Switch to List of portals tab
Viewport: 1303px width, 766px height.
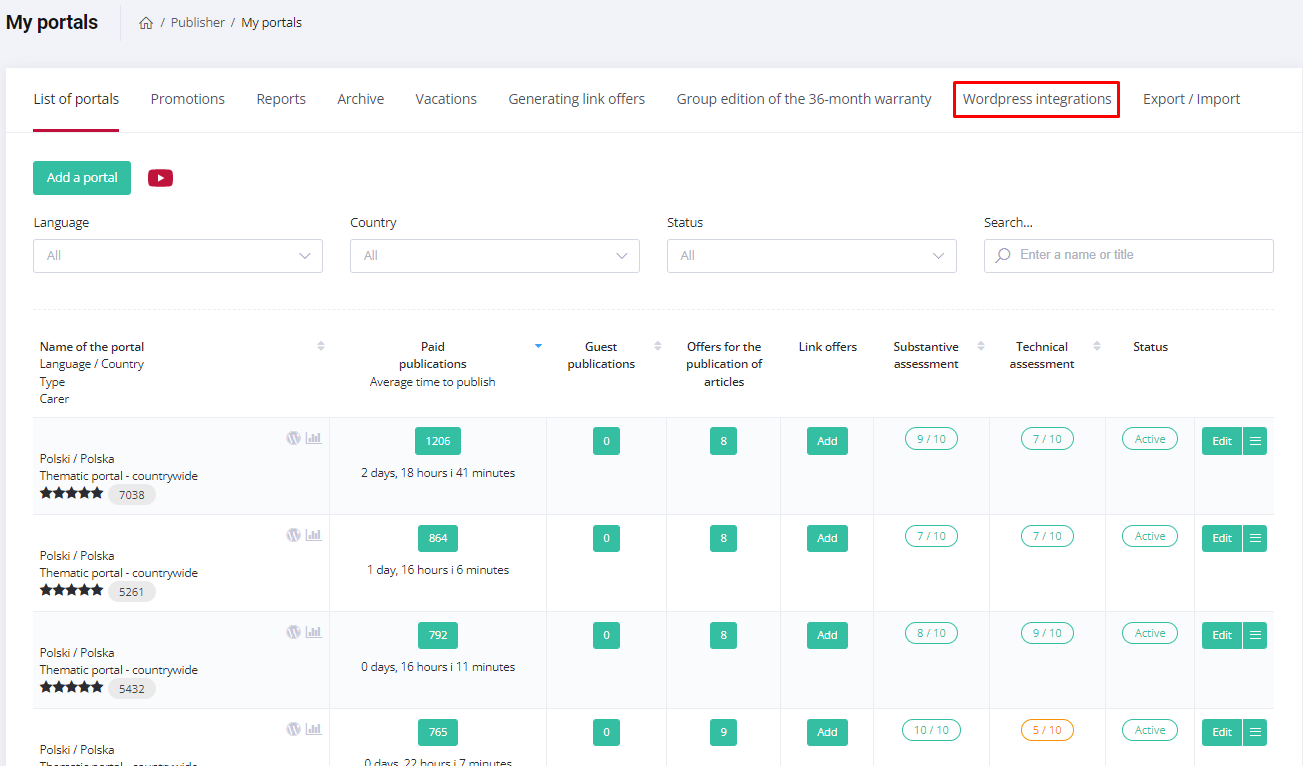click(76, 99)
